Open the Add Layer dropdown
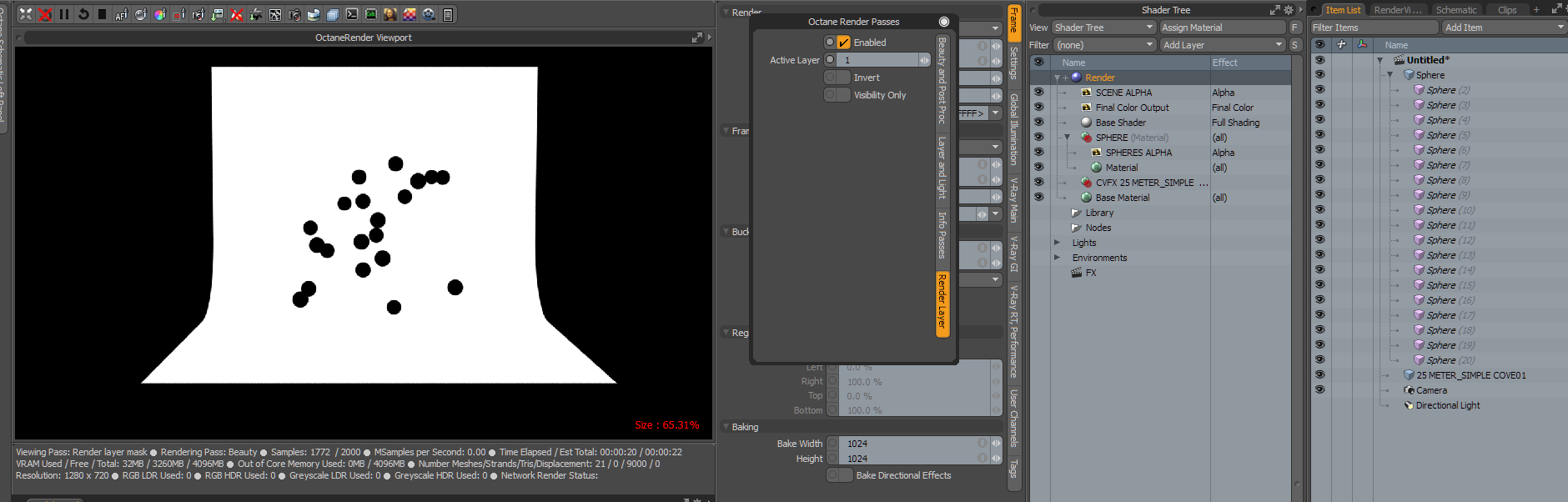This screenshot has height=502, width=1568. (x=1223, y=45)
